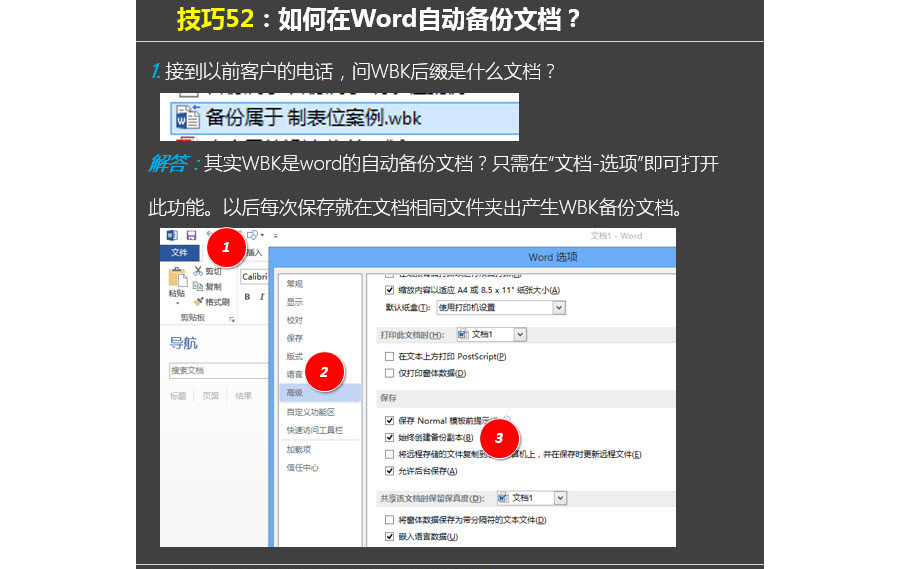The image size is (900, 569).
Task: Select the 备份属于 制表位案例.wbk file row
Action: [x=344, y=118]
